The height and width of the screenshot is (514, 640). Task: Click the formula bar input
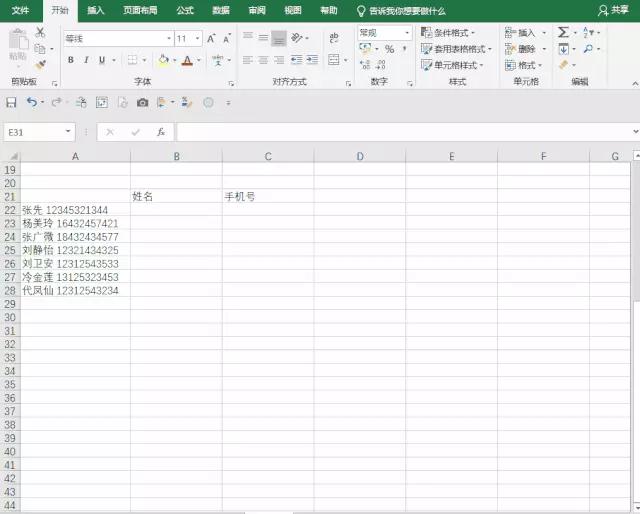click(x=404, y=132)
